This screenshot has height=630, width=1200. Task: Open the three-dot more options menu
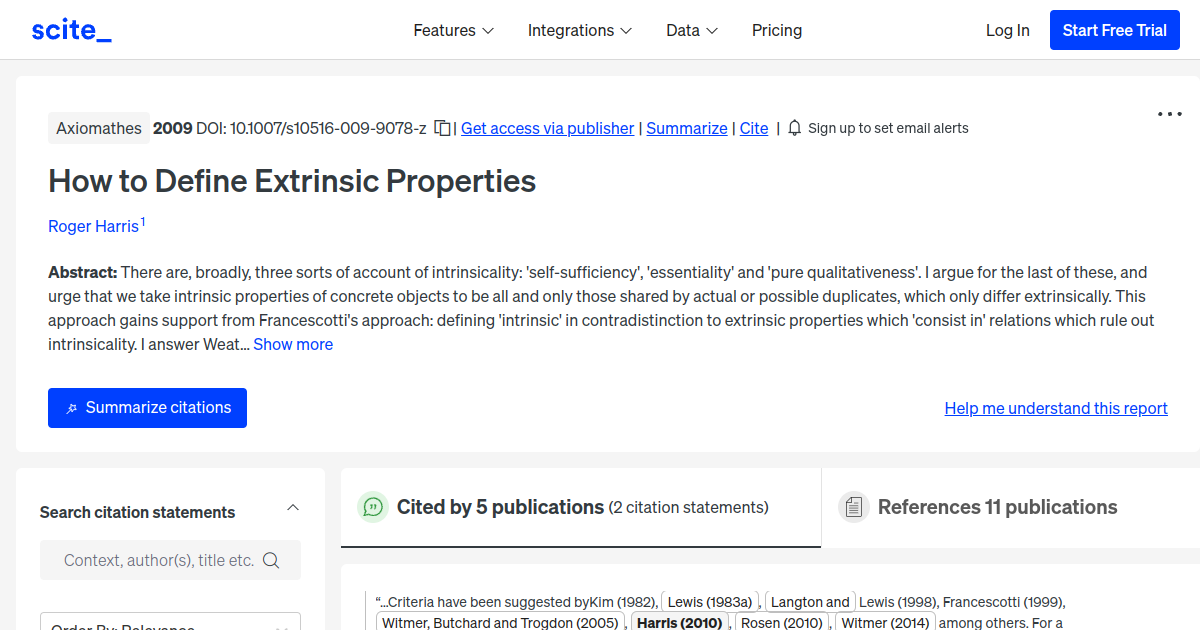click(x=1170, y=114)
